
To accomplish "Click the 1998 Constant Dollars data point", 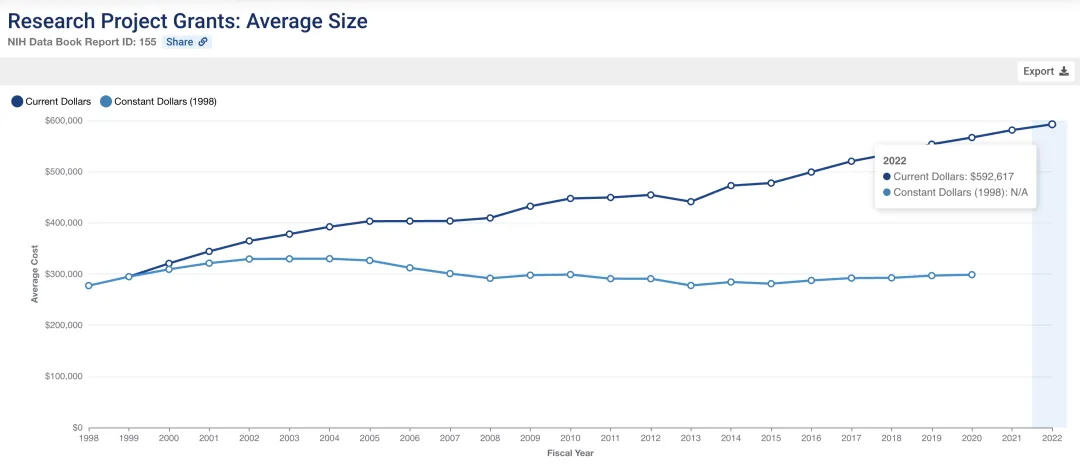I will (x=88, y=286).
